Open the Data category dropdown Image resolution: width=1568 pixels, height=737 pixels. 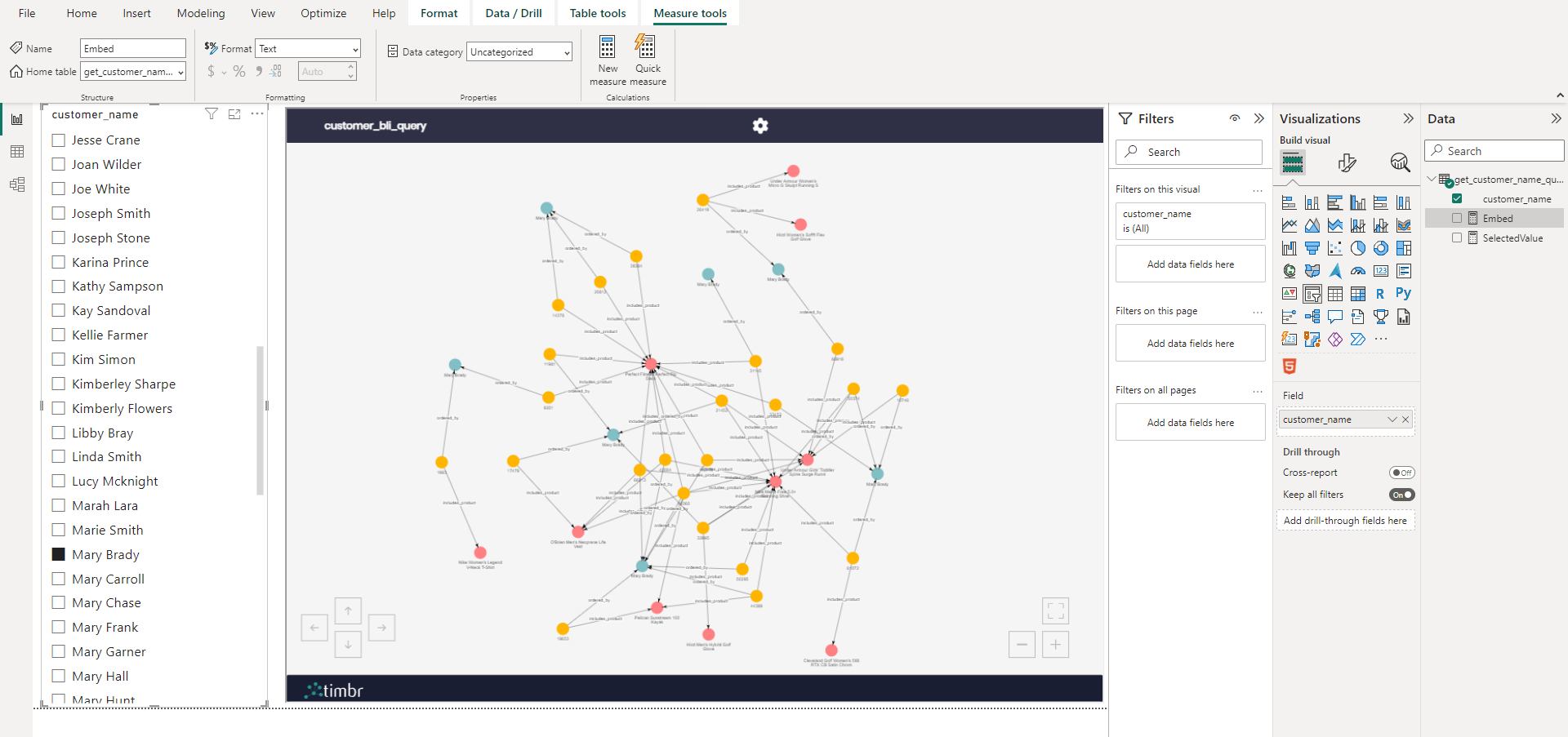click(x=519, y=52)
